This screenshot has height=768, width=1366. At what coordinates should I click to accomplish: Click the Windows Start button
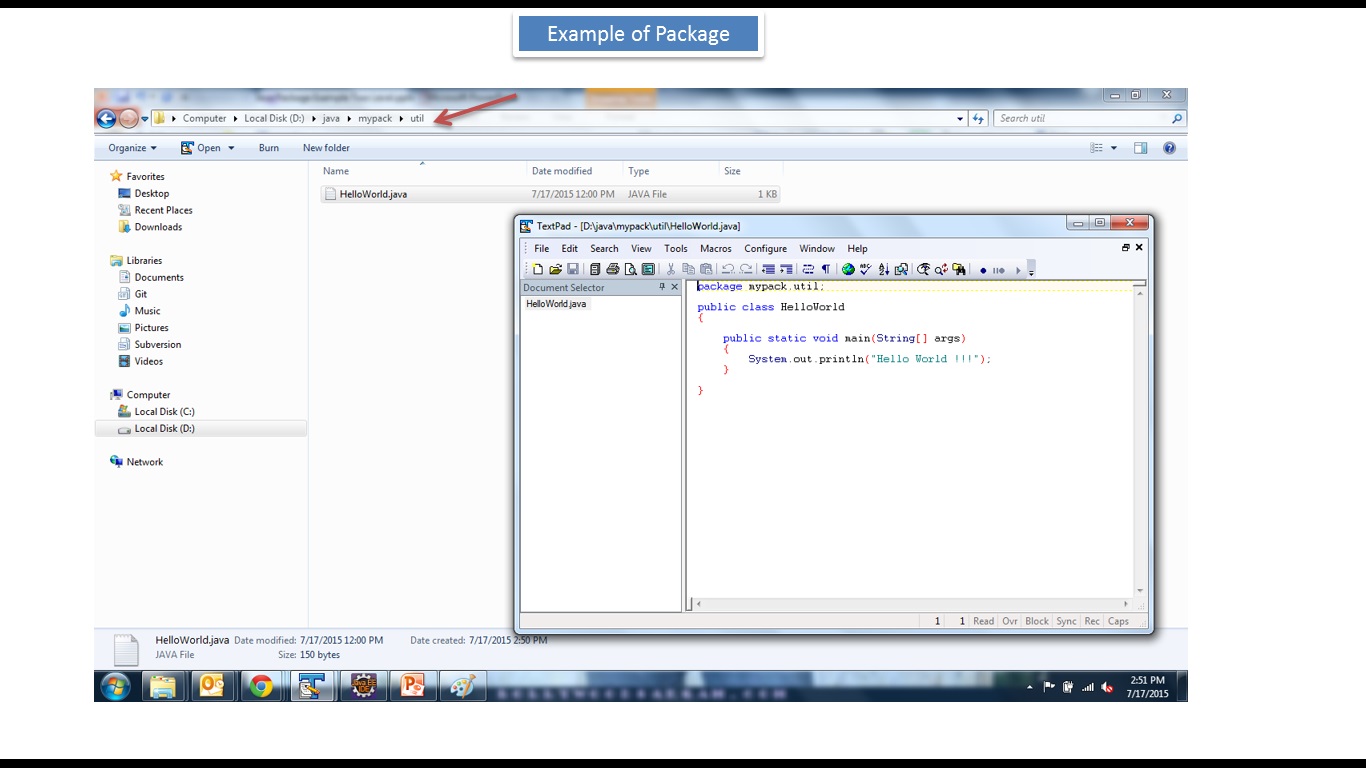115,686
